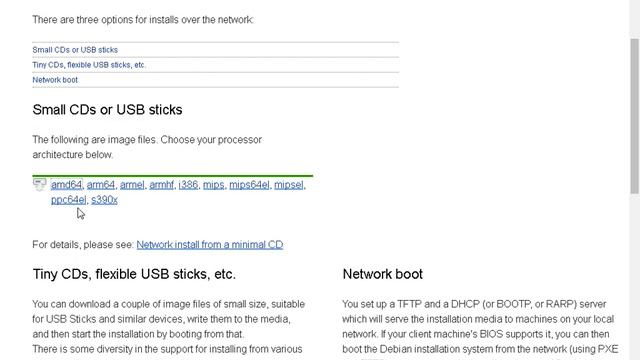This screenshot has height=360, width=640.
Task: Open the amd64 image link
Action: pos(67,185)
